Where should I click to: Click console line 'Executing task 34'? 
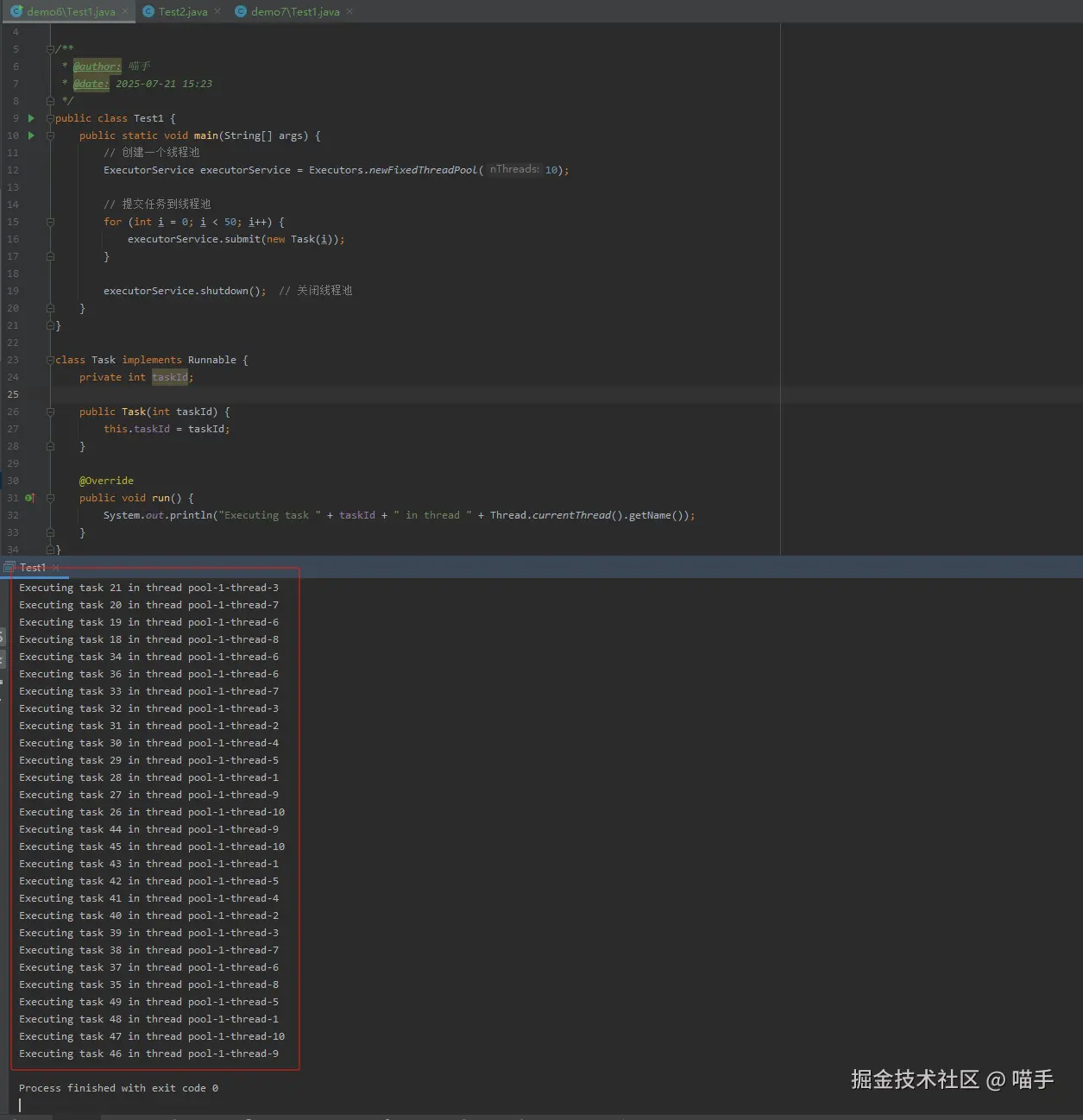149,657
